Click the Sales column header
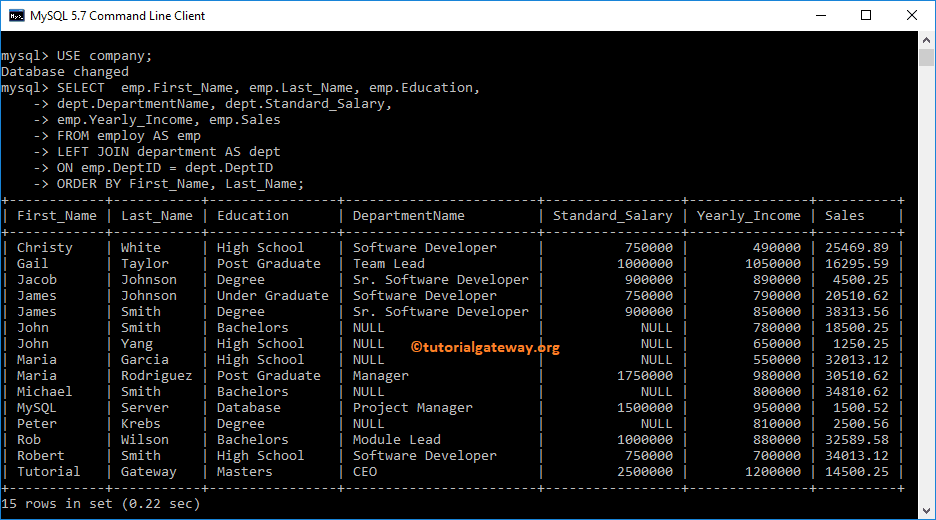The height and width of the screenshot is (520, 936). 845,216
